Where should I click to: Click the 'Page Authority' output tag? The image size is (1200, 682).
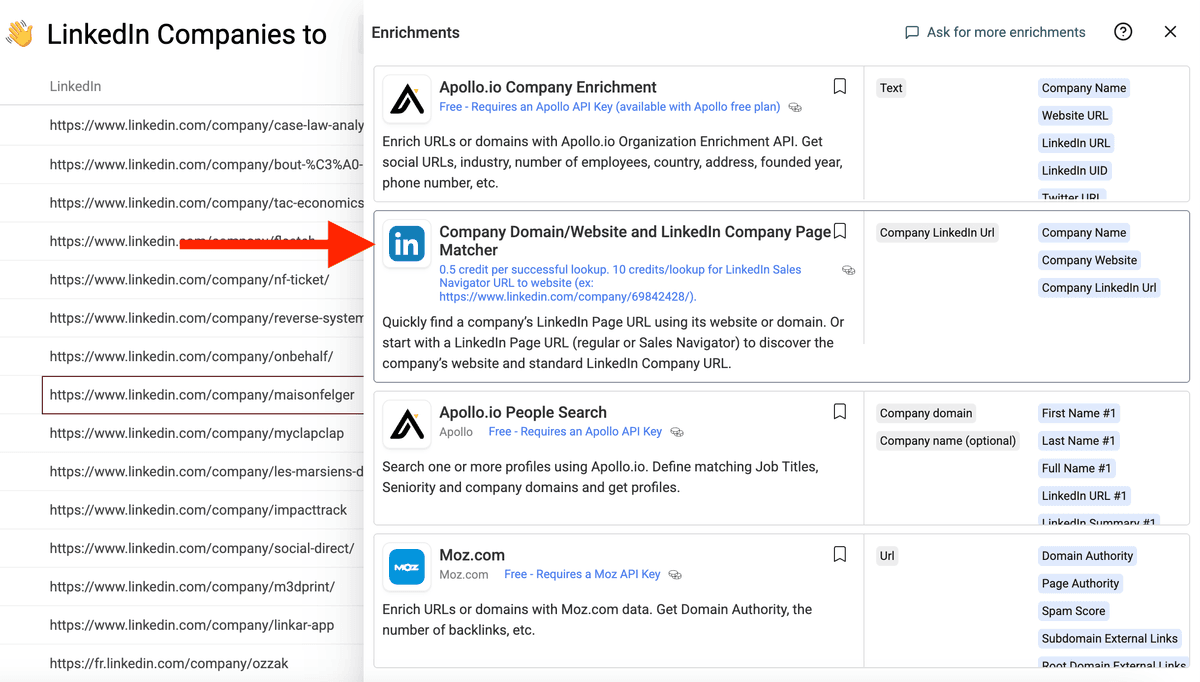click(x=1080, y=584)
